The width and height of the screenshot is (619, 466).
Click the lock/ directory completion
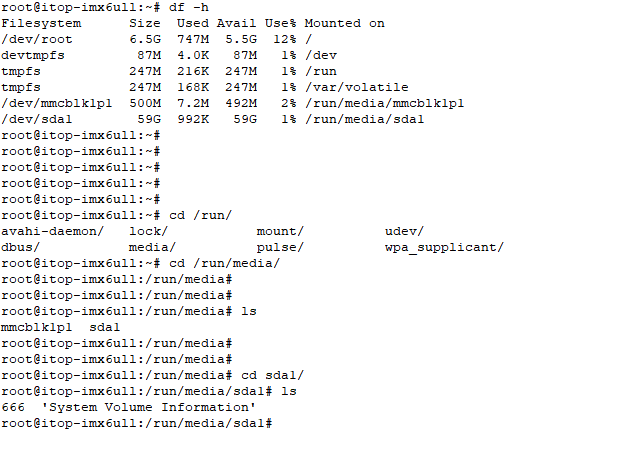pos(148,231)
